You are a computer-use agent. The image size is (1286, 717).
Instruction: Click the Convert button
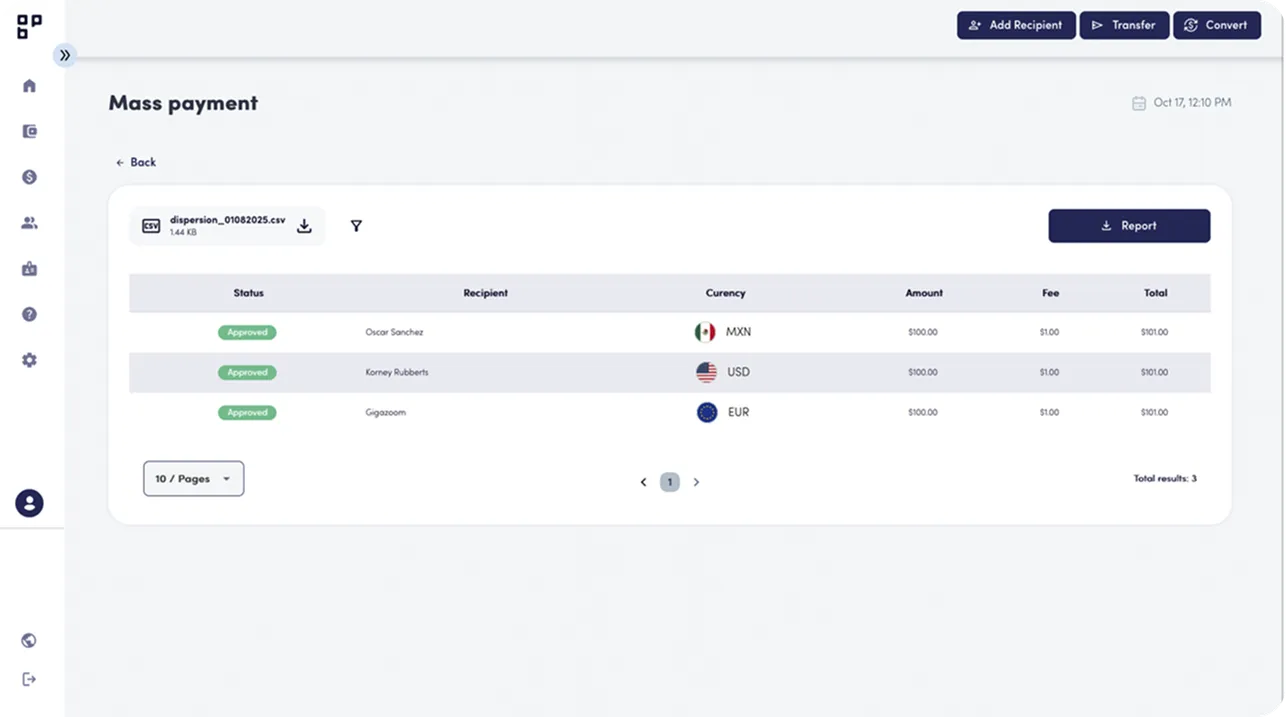pyautogui.click(x=1216, y=25)
